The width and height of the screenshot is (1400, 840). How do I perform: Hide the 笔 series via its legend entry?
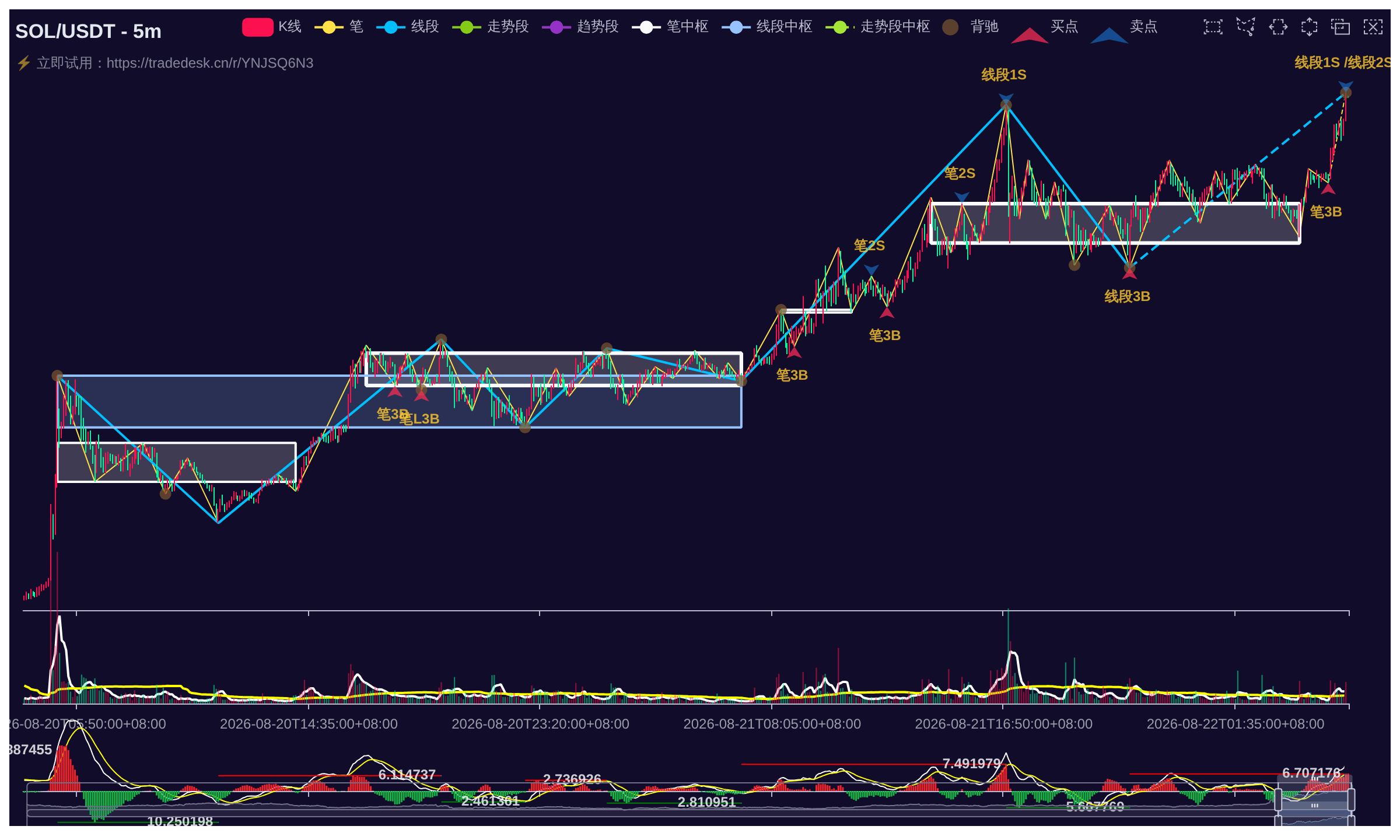point(339,27)
